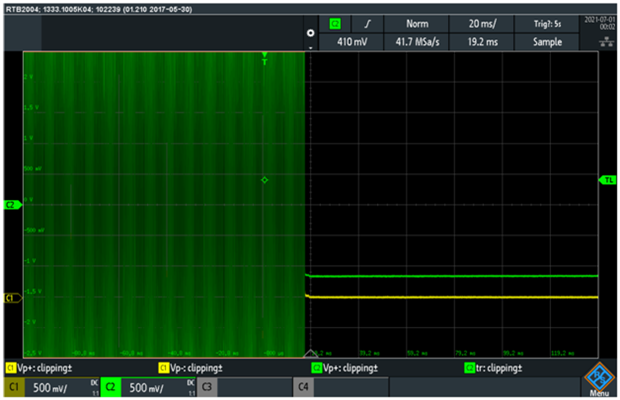The width and height of the screenshot is (620, 400).
Task: Open the C2 channel settings button
Action: point(110,387)
